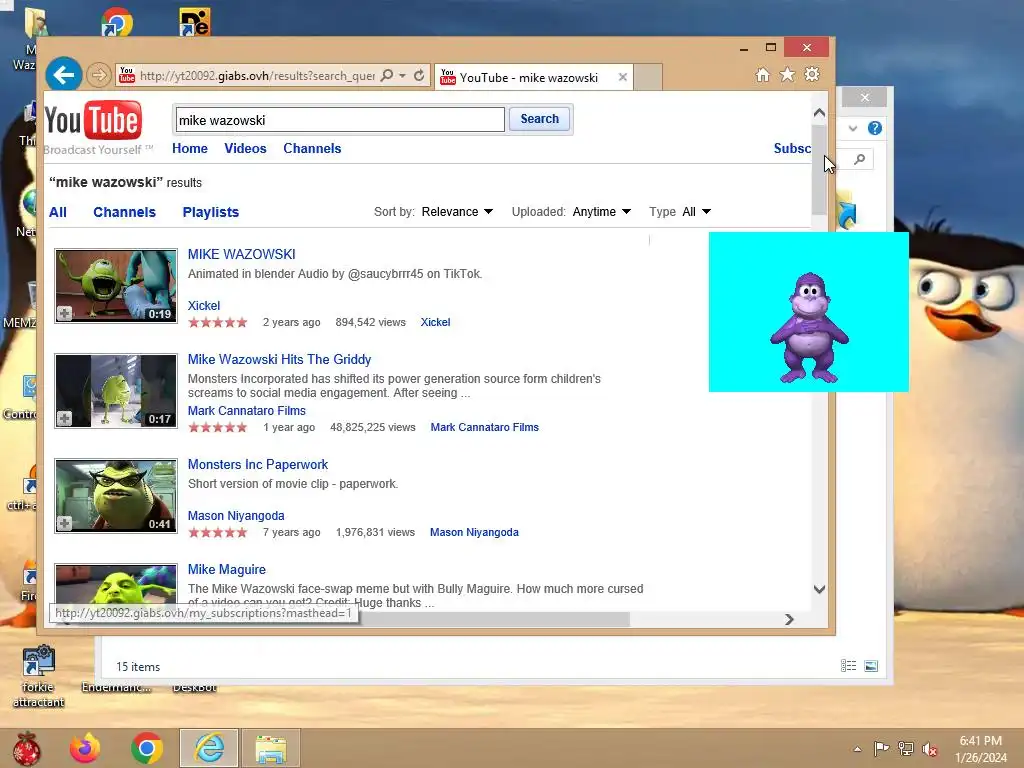Click the help question mark in Explorer window
This screenshot has height=768, width=1024.
(874, 128)
